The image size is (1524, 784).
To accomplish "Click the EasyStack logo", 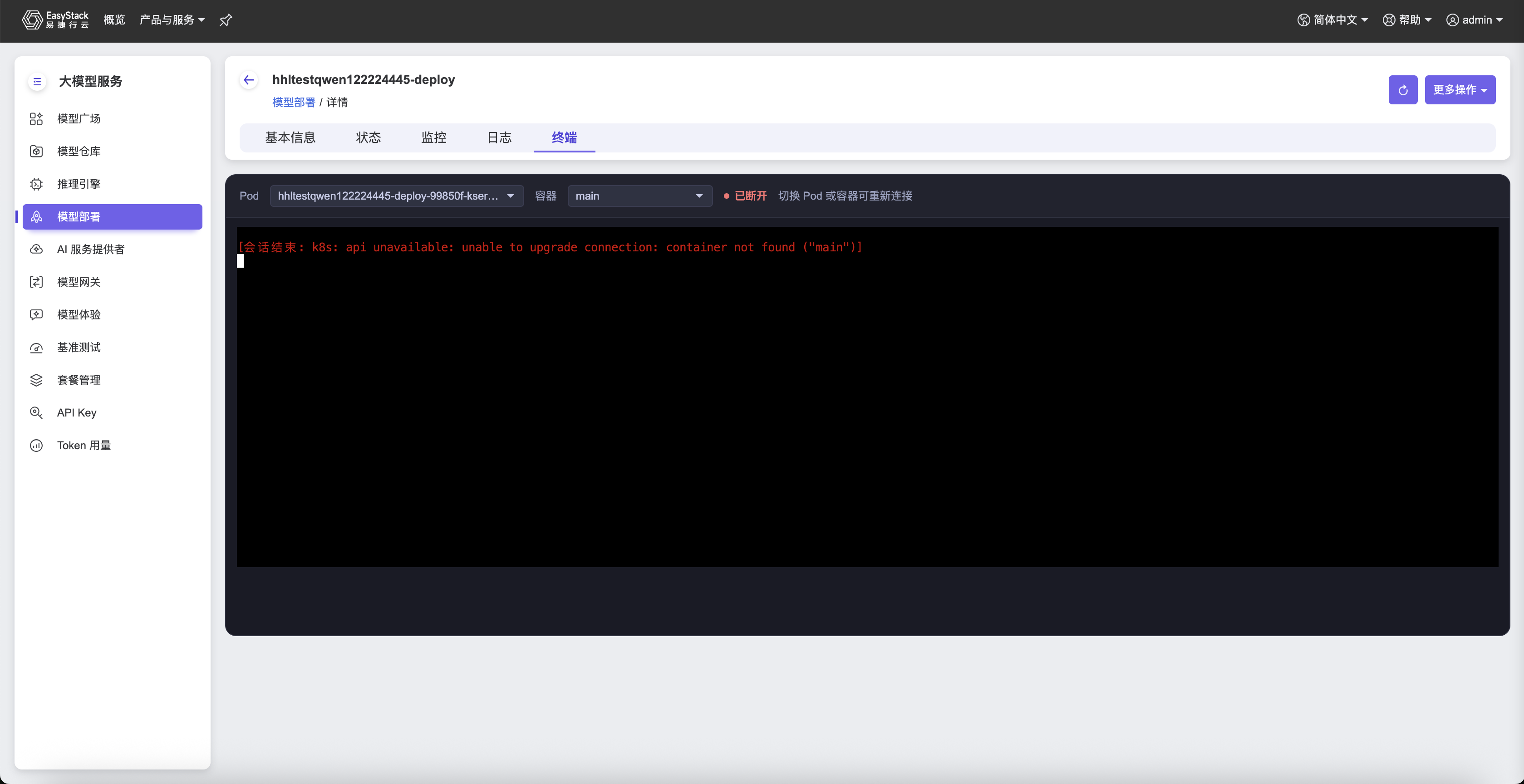I will (55, 20).
